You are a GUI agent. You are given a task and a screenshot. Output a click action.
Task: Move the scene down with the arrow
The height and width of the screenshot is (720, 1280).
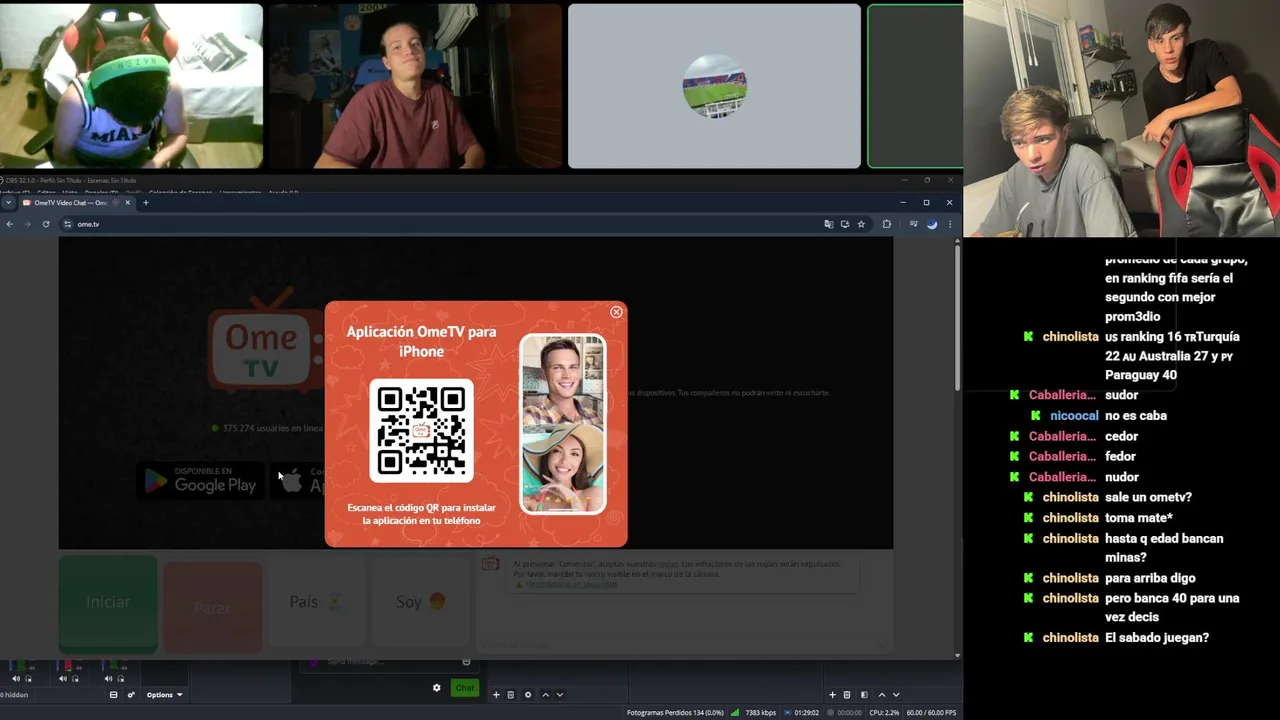click(560, 695)
